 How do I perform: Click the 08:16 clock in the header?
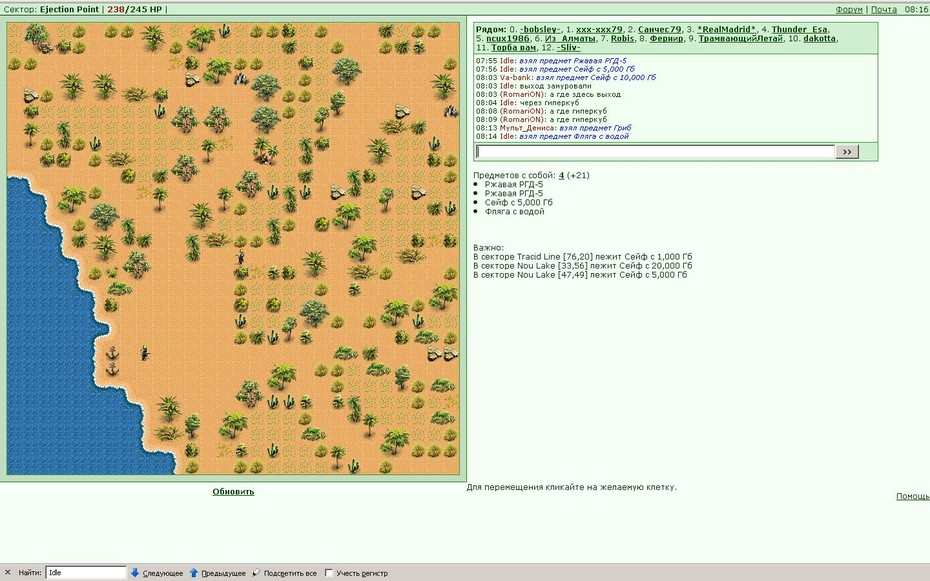click(x=916, y=9)
